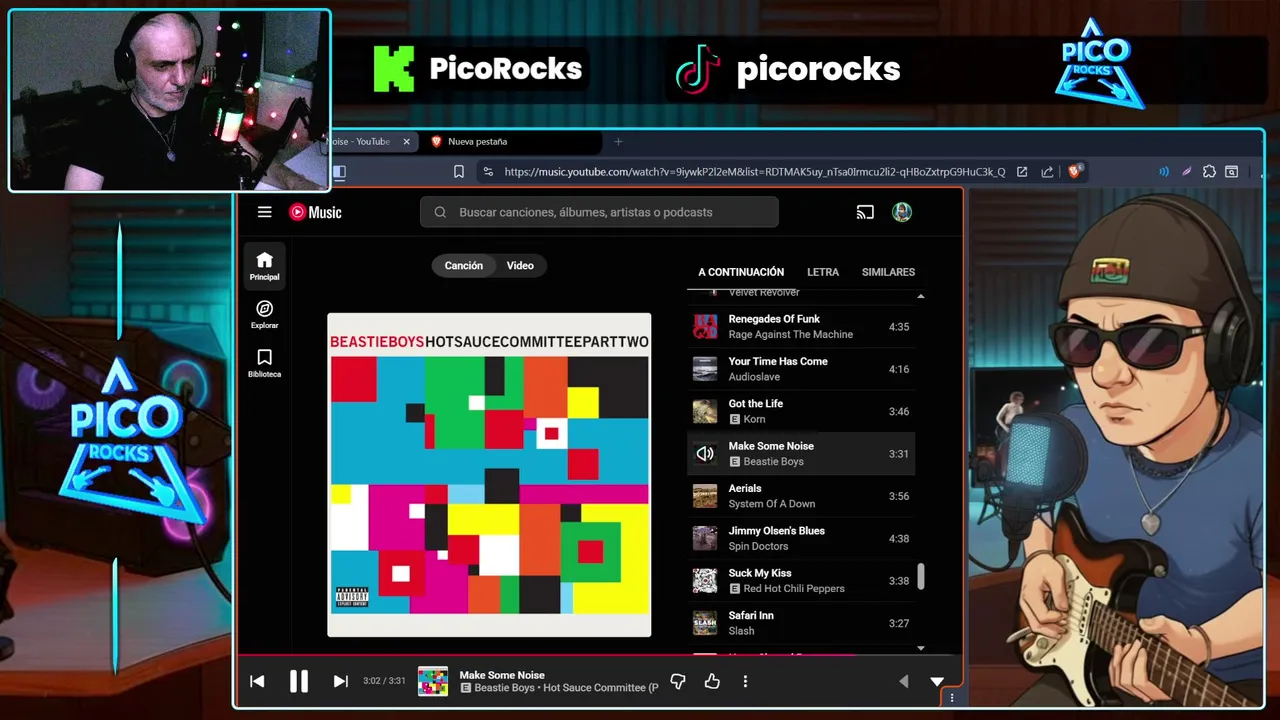The height and width of the screenshot is (720, 1280).
Task: Open the A CONTINUACIÓN tab
Action: click(741, 272)
